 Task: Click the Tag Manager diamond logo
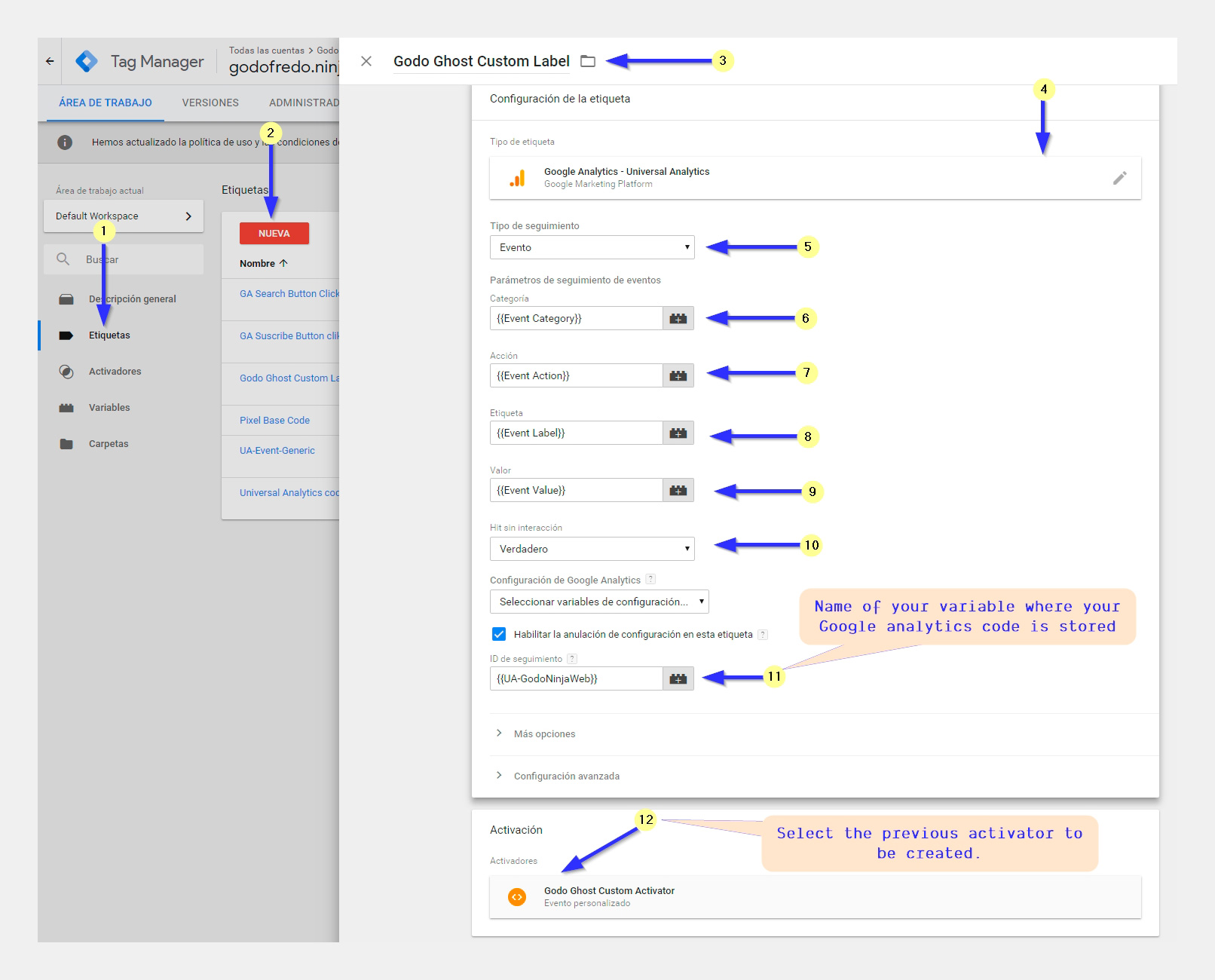(x=87, y=61)
